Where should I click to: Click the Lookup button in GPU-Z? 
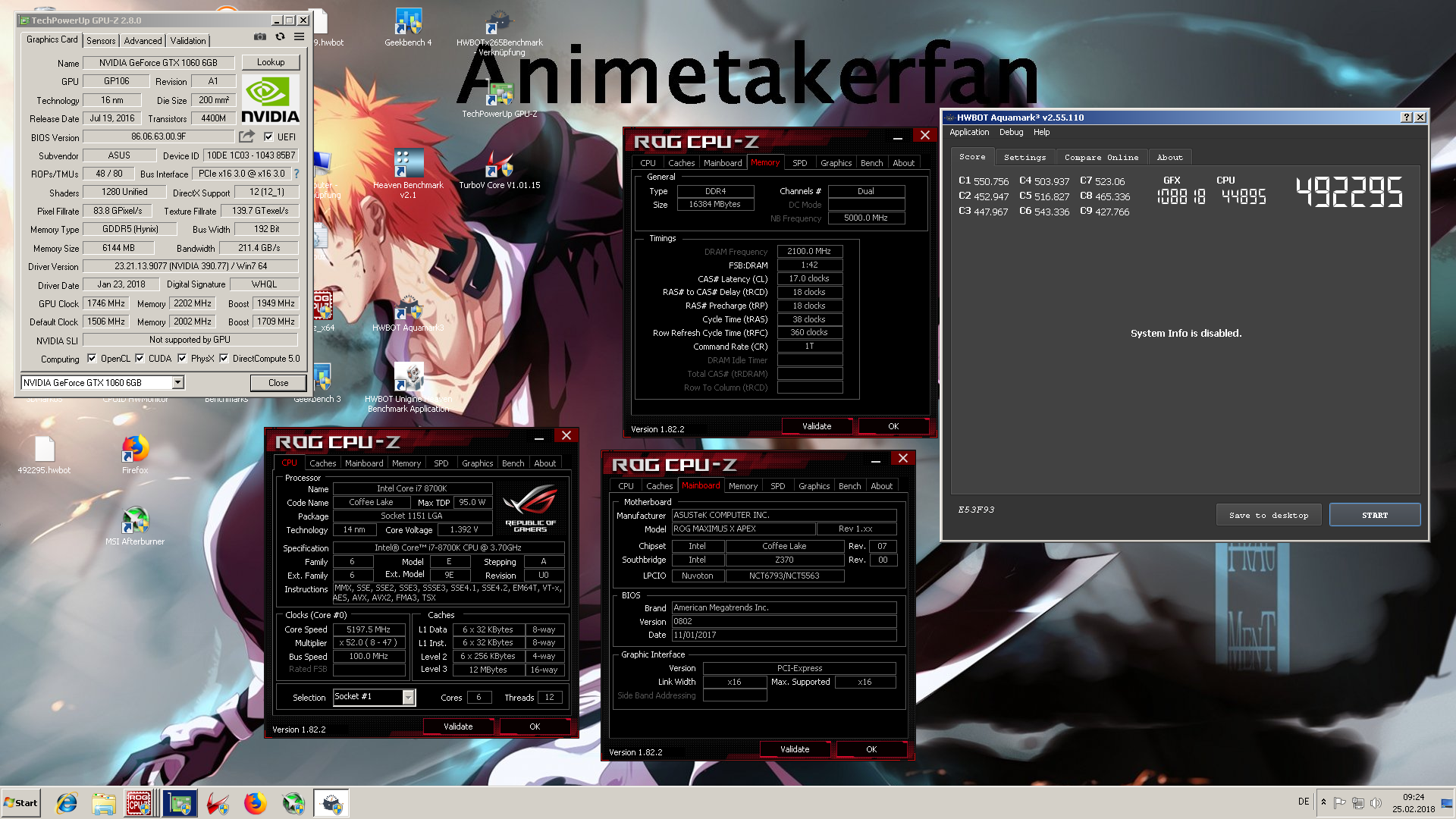(x=271, y=62)
